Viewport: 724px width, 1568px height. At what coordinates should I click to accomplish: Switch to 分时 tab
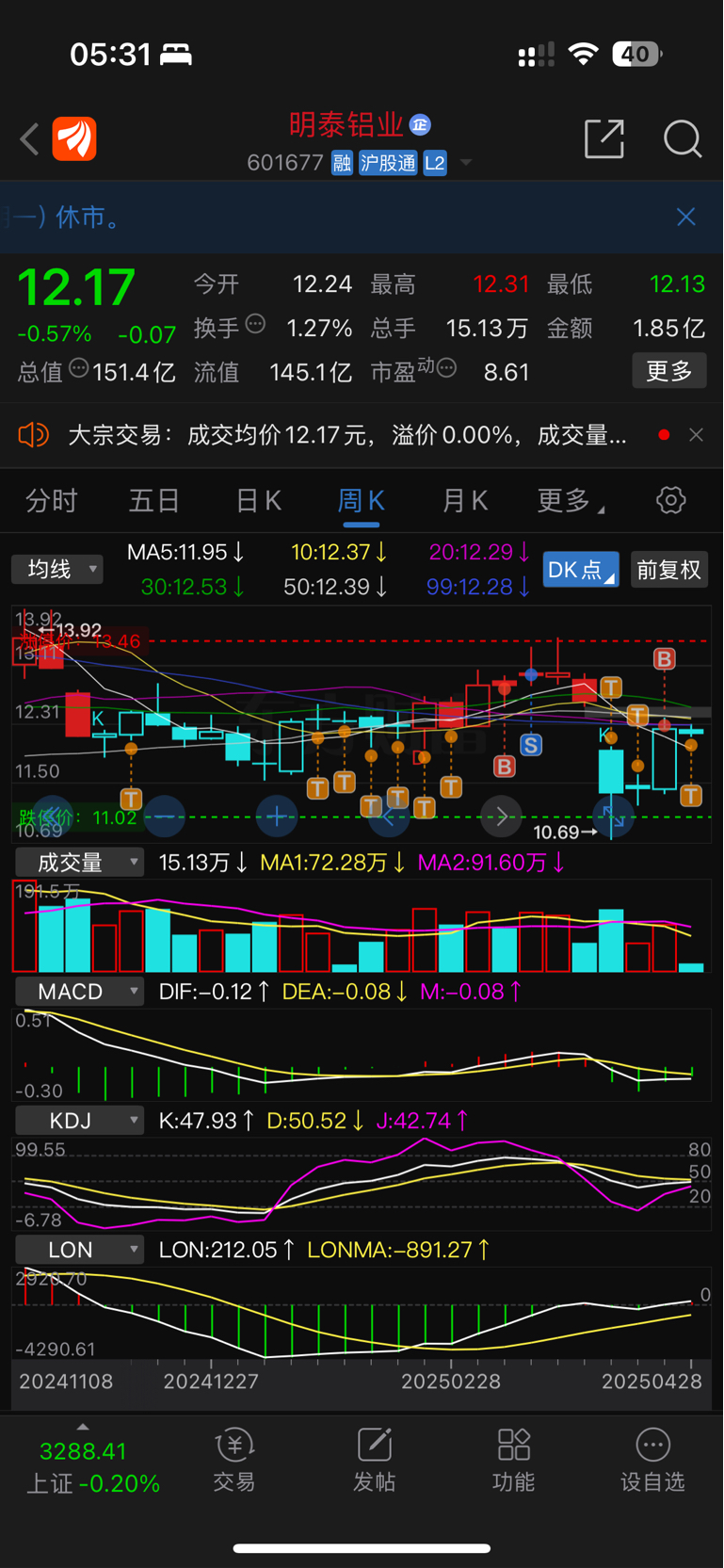52,500
